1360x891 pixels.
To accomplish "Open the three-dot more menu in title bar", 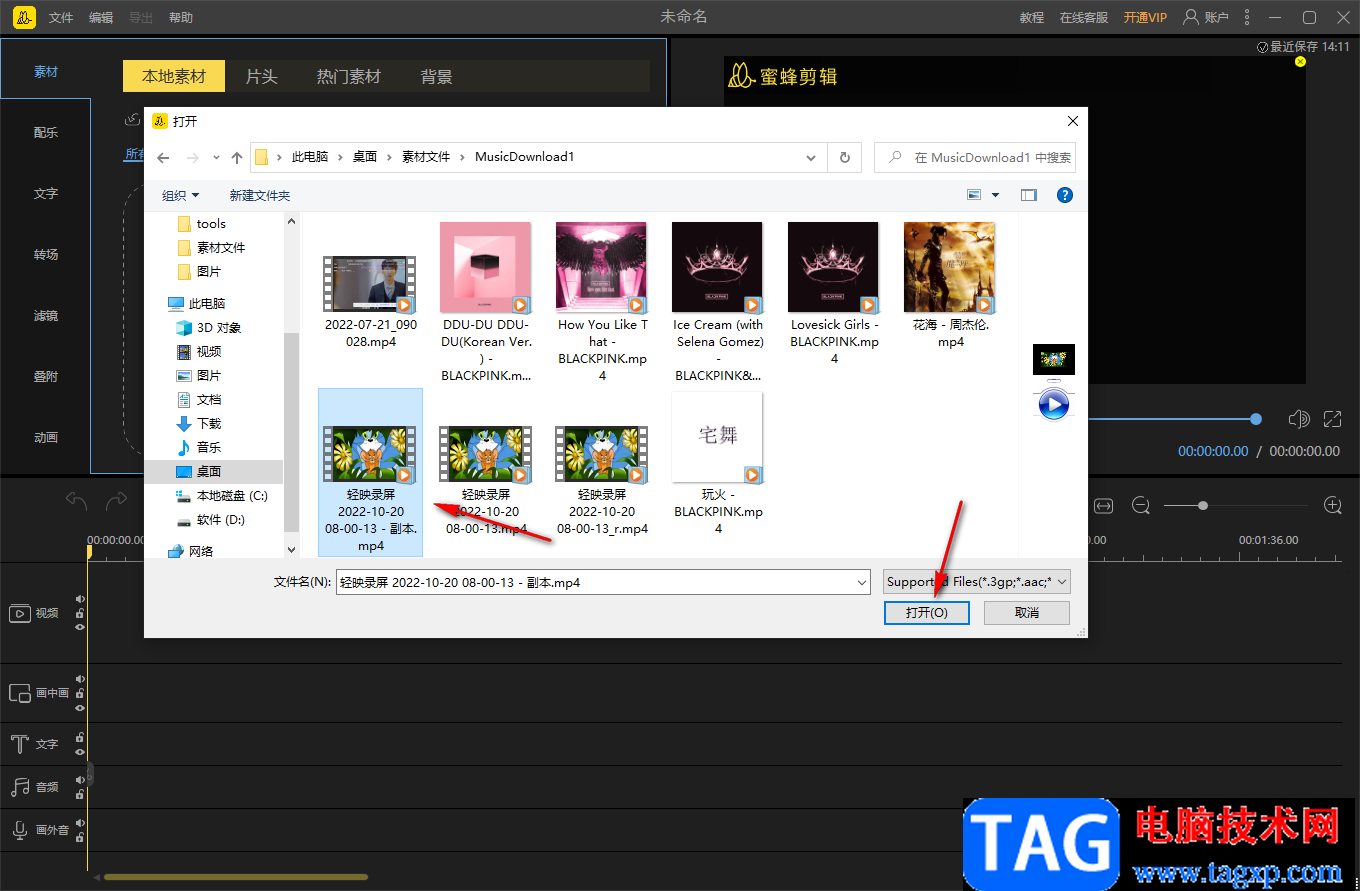I will [1247, 17].
